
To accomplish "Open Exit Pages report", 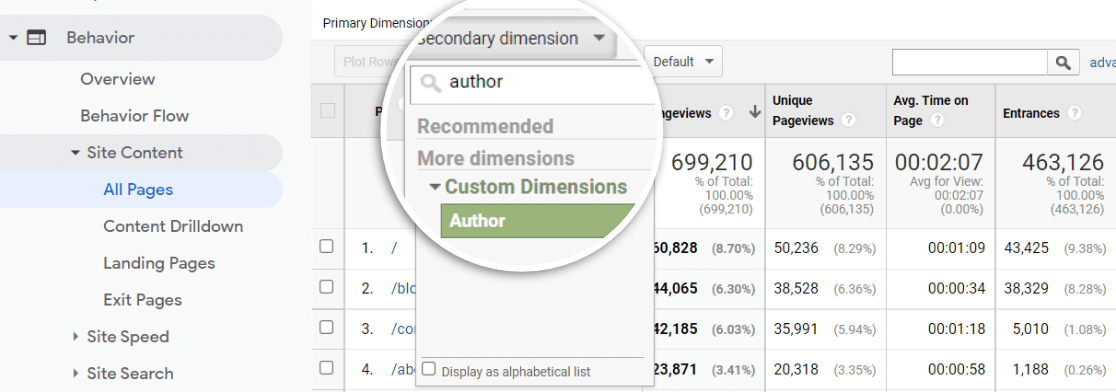I will coord(142,300).
